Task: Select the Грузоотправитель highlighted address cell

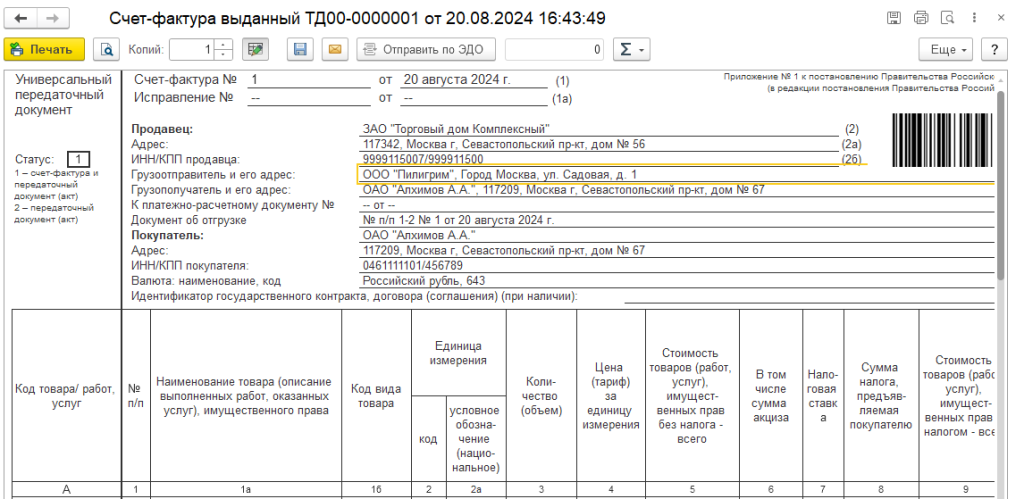Action: [600, 174]
